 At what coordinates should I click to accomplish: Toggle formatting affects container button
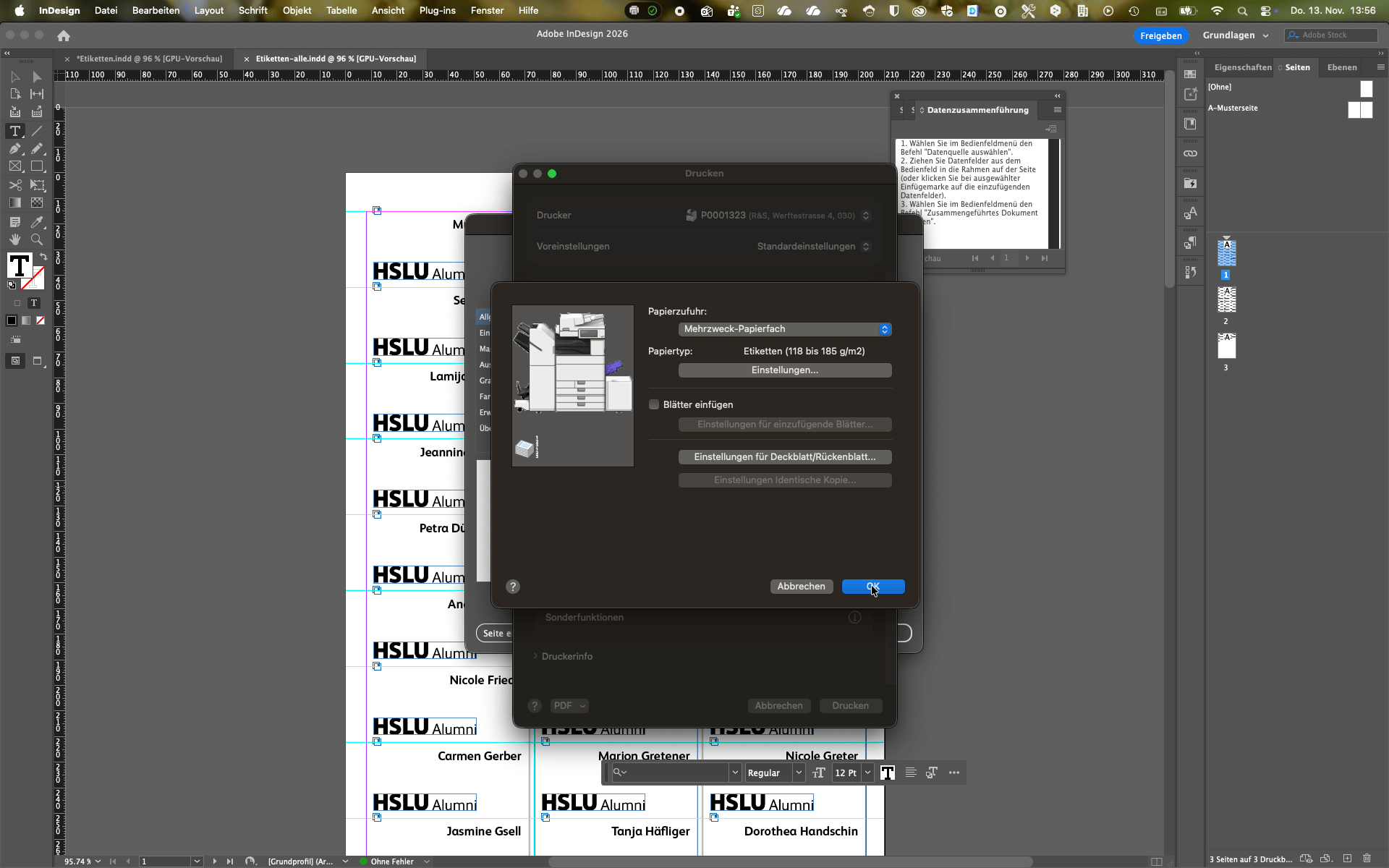(x=17, y=303)
